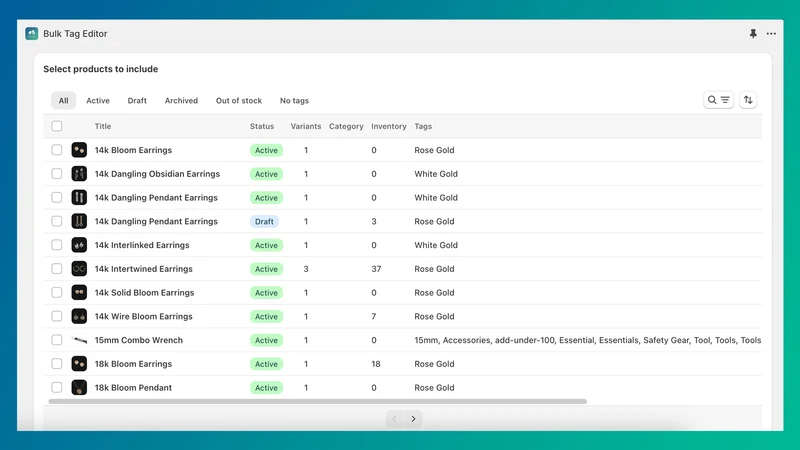Show the Out of stock tab

click(x=239, y=101)
